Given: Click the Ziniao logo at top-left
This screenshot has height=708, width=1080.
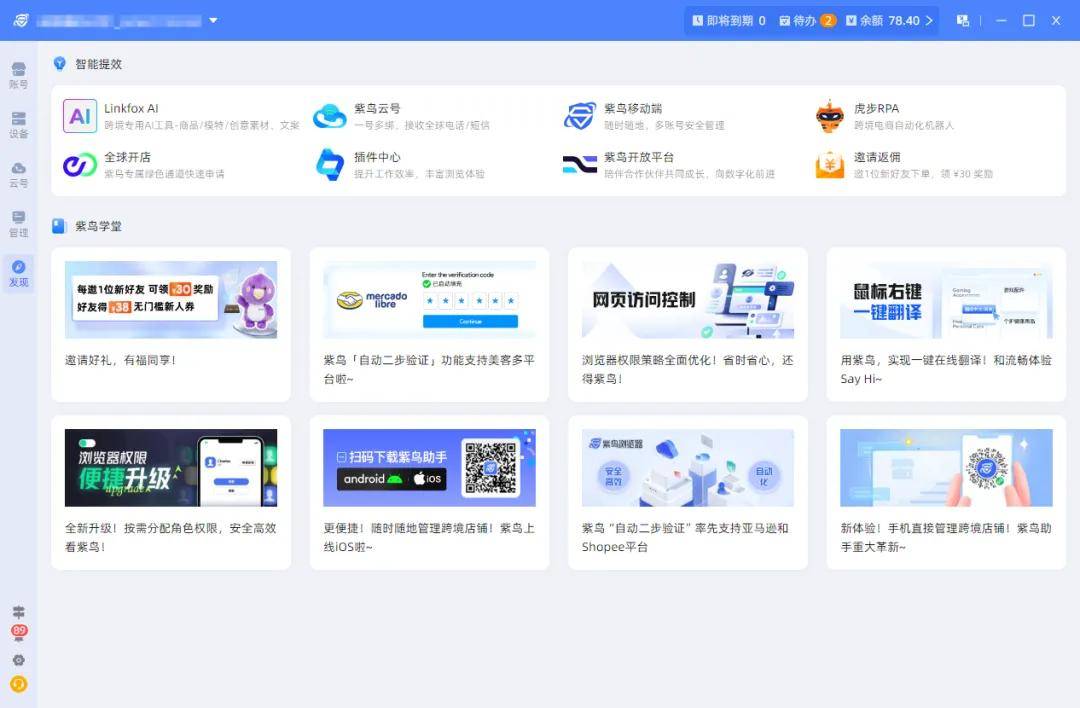Looking at the screenshot, I should 21,21.
